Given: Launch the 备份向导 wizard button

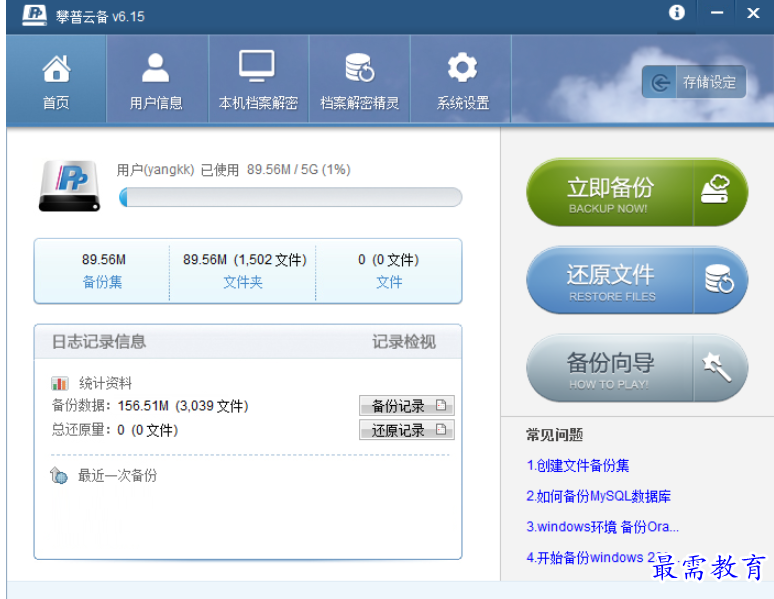Looking at the screenshot, I should coord(637,368).
